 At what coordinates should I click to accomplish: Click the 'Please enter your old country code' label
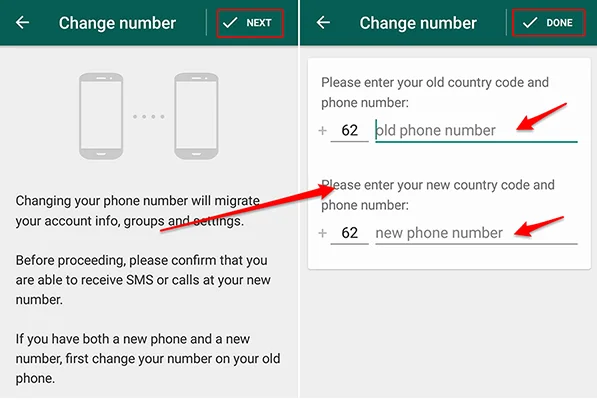point(435,93)
